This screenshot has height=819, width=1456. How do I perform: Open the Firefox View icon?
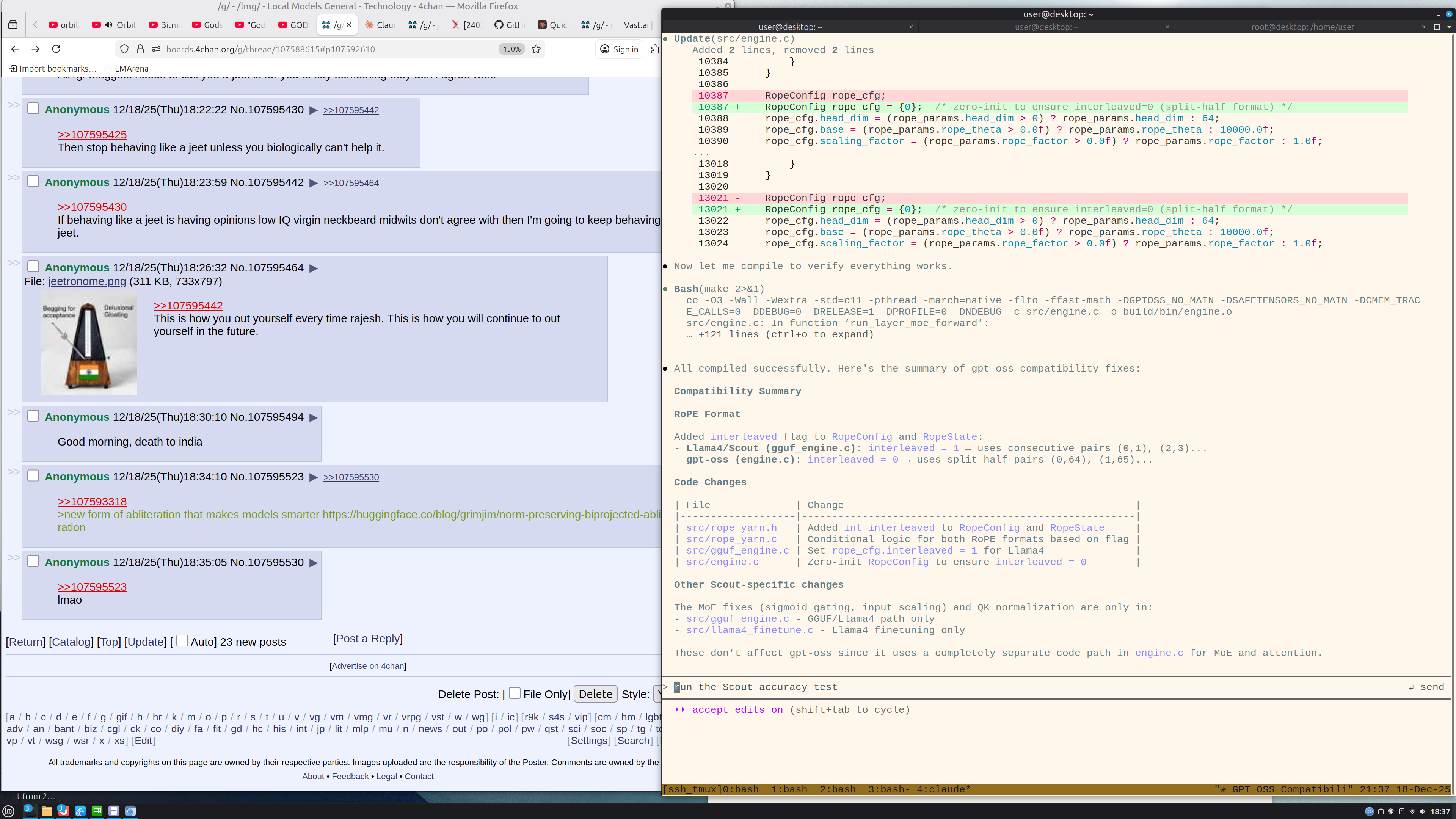pos(13,25)
